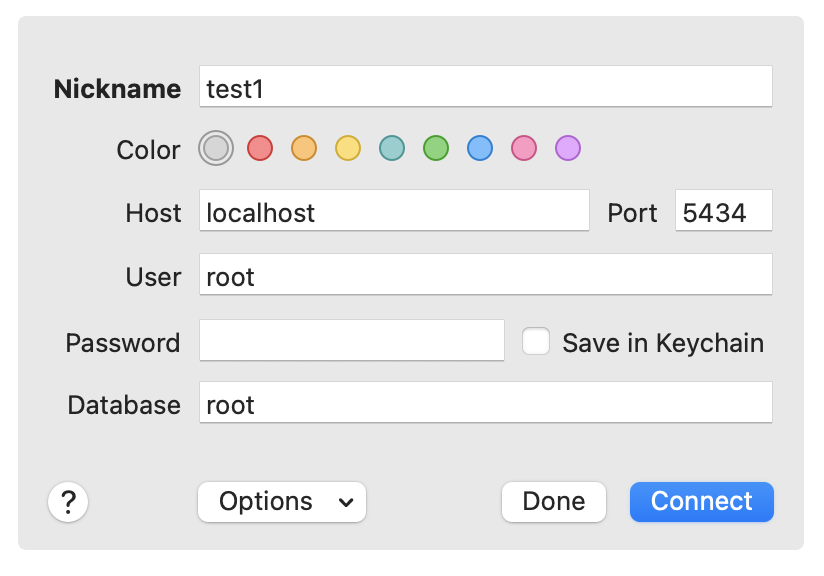Enable Save in Keychain checkbox

pos(536,342)
